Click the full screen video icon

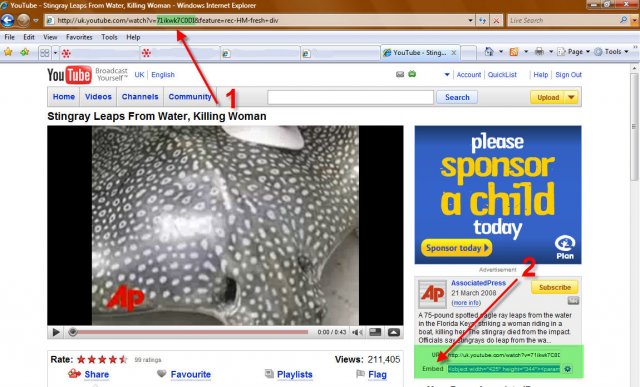393,332
